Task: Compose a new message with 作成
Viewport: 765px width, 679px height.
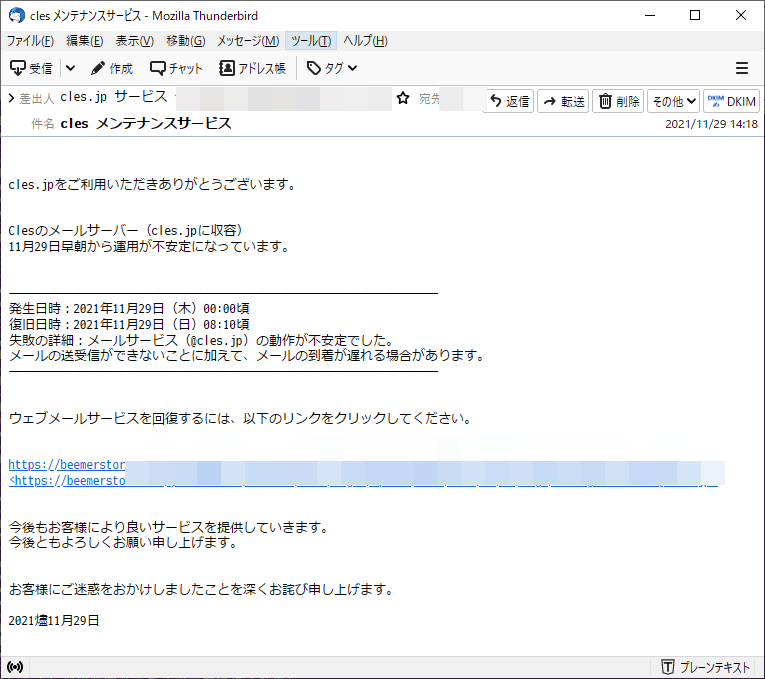Action: (111, 68)
